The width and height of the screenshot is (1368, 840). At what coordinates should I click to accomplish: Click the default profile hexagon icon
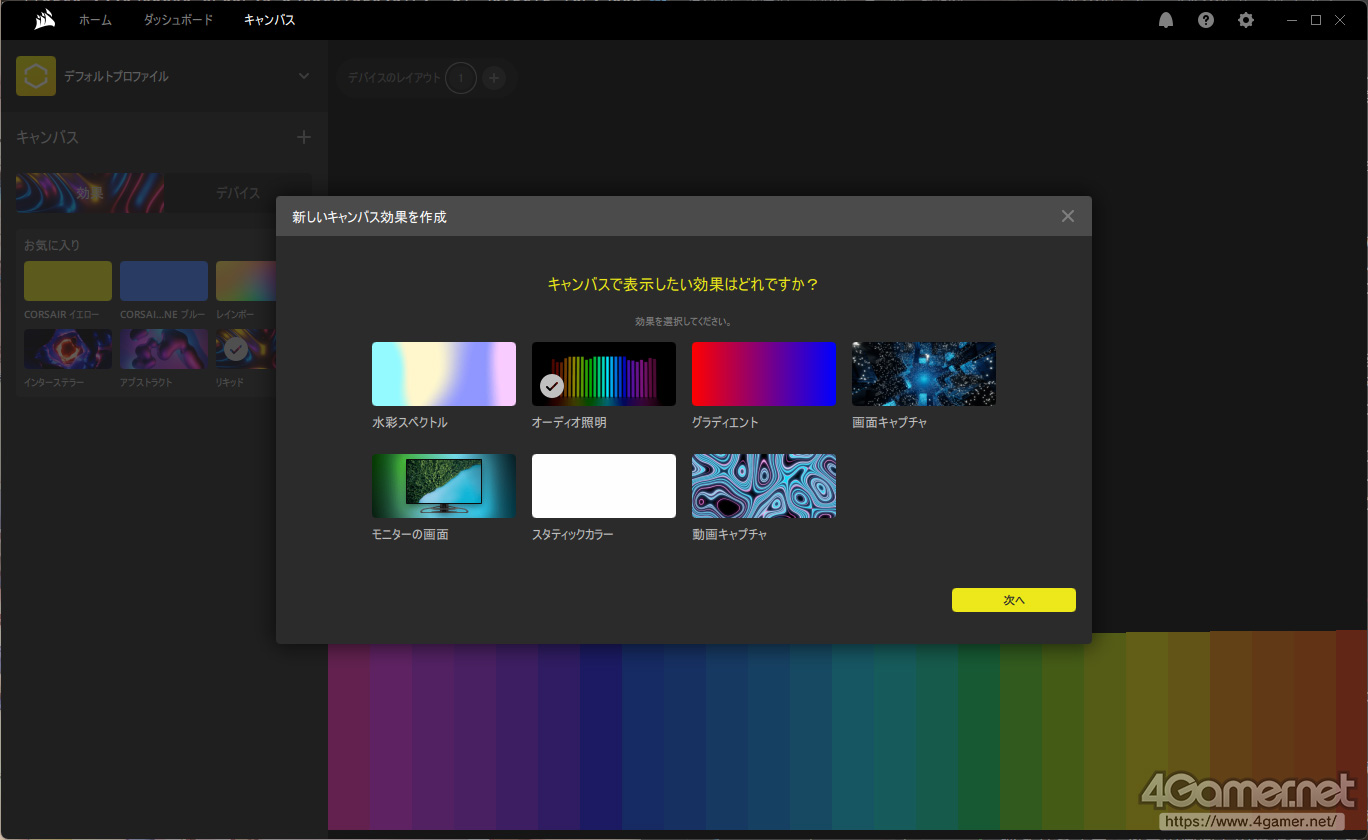click(36, 76)
